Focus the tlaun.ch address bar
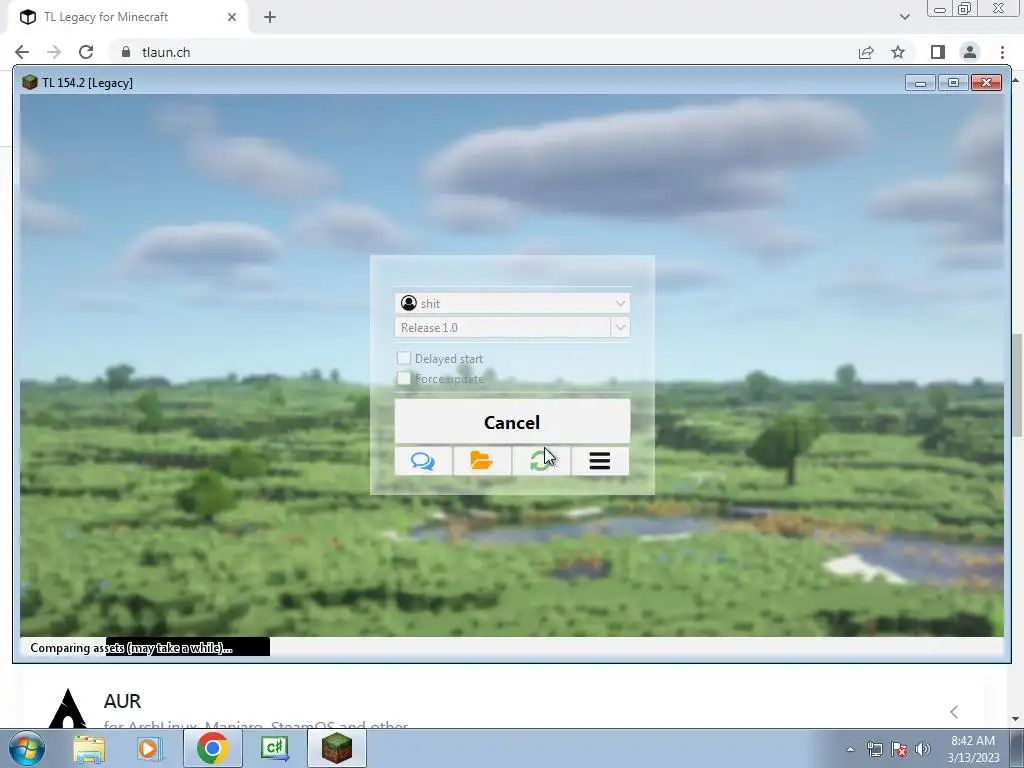 483,52
